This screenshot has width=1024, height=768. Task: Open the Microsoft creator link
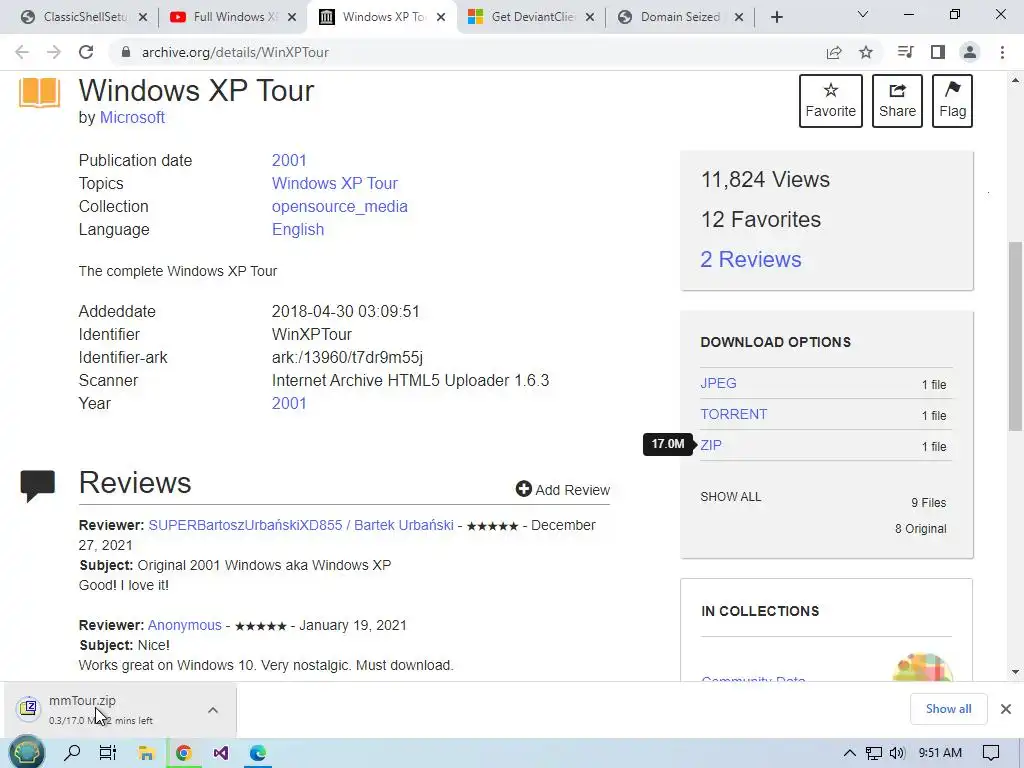point(132,118)
